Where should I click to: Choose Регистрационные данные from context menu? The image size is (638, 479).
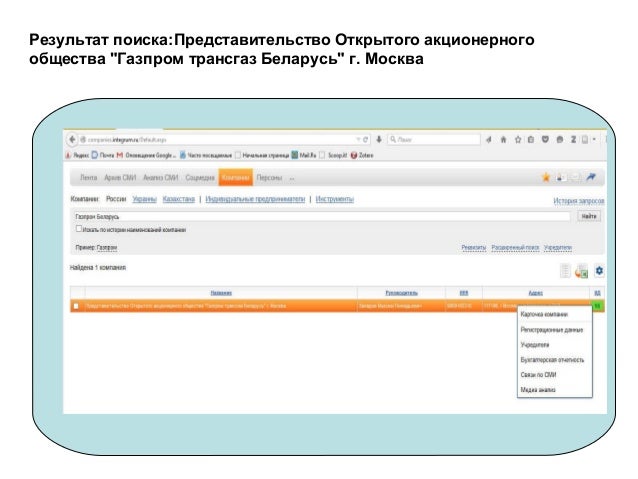point(552,330)
